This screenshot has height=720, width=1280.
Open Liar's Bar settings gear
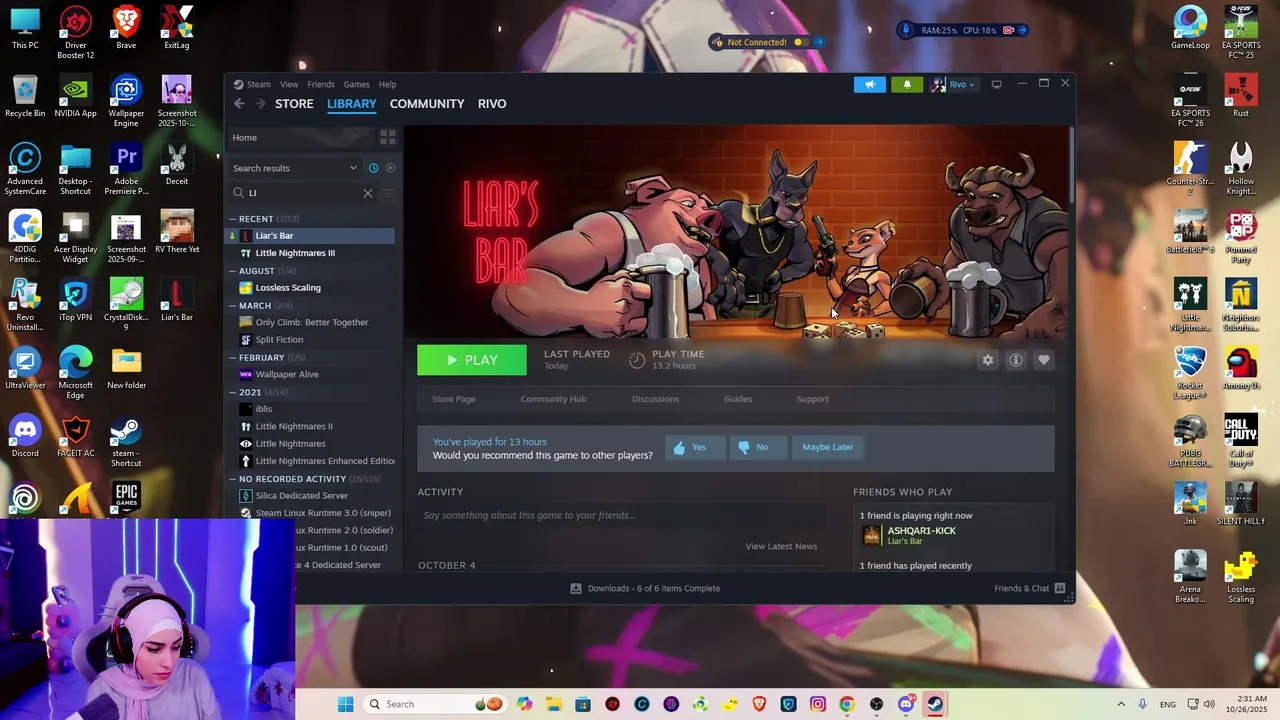[988, 360]
